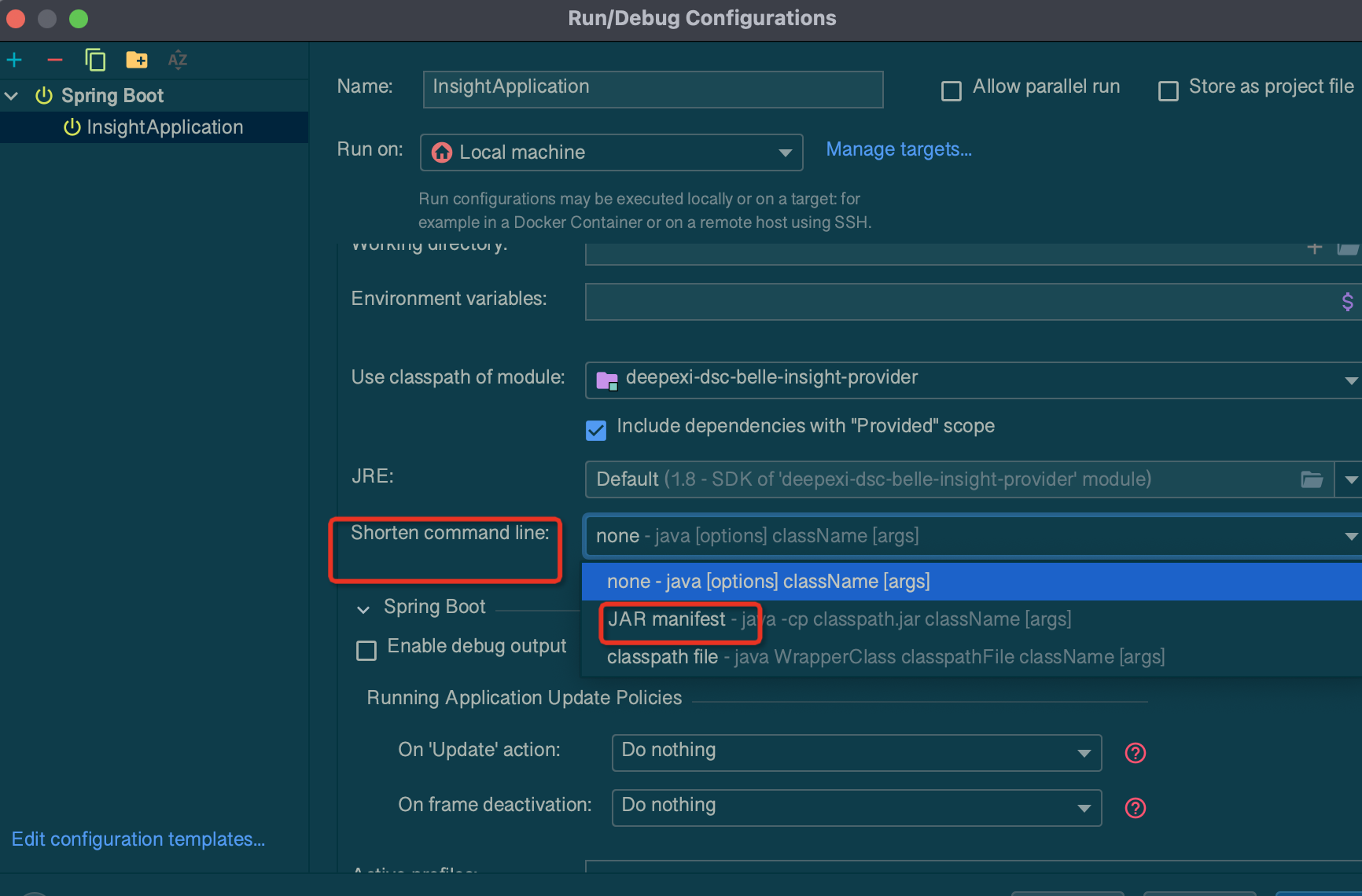Choose classpath file option in dropdown list

coord(662,657)
